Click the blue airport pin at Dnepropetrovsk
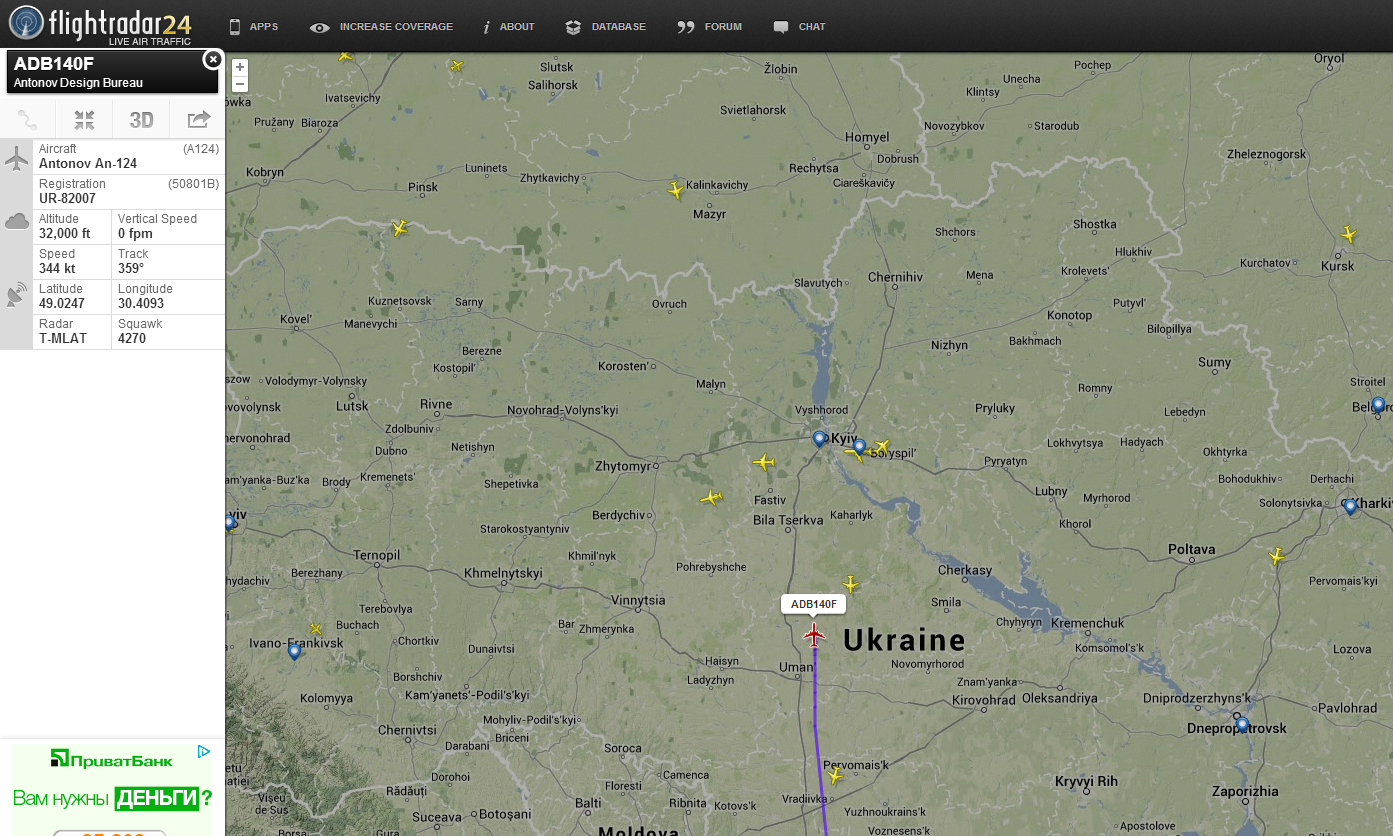The image size is (1393, 836). (x=1242, y=724)
